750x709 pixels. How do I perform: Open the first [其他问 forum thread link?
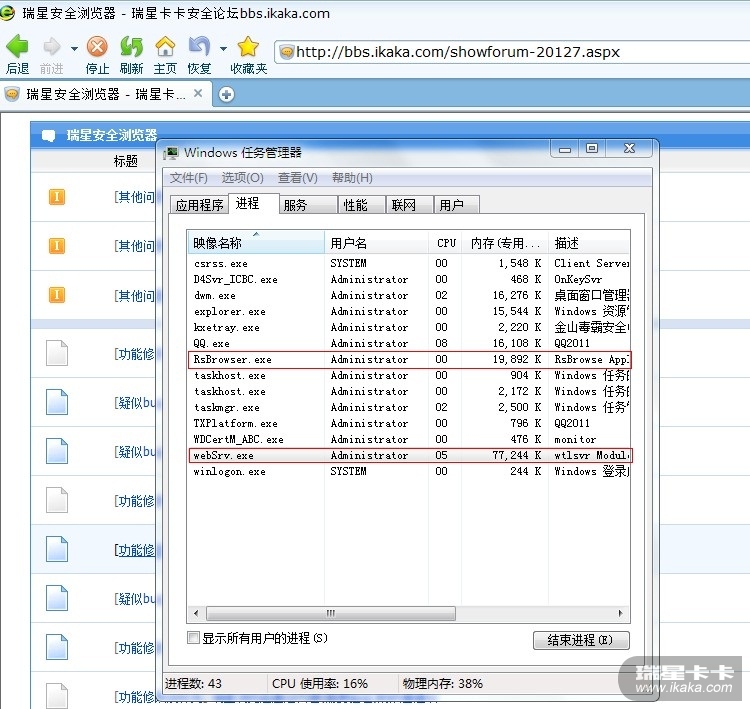(x=134, y=197)
